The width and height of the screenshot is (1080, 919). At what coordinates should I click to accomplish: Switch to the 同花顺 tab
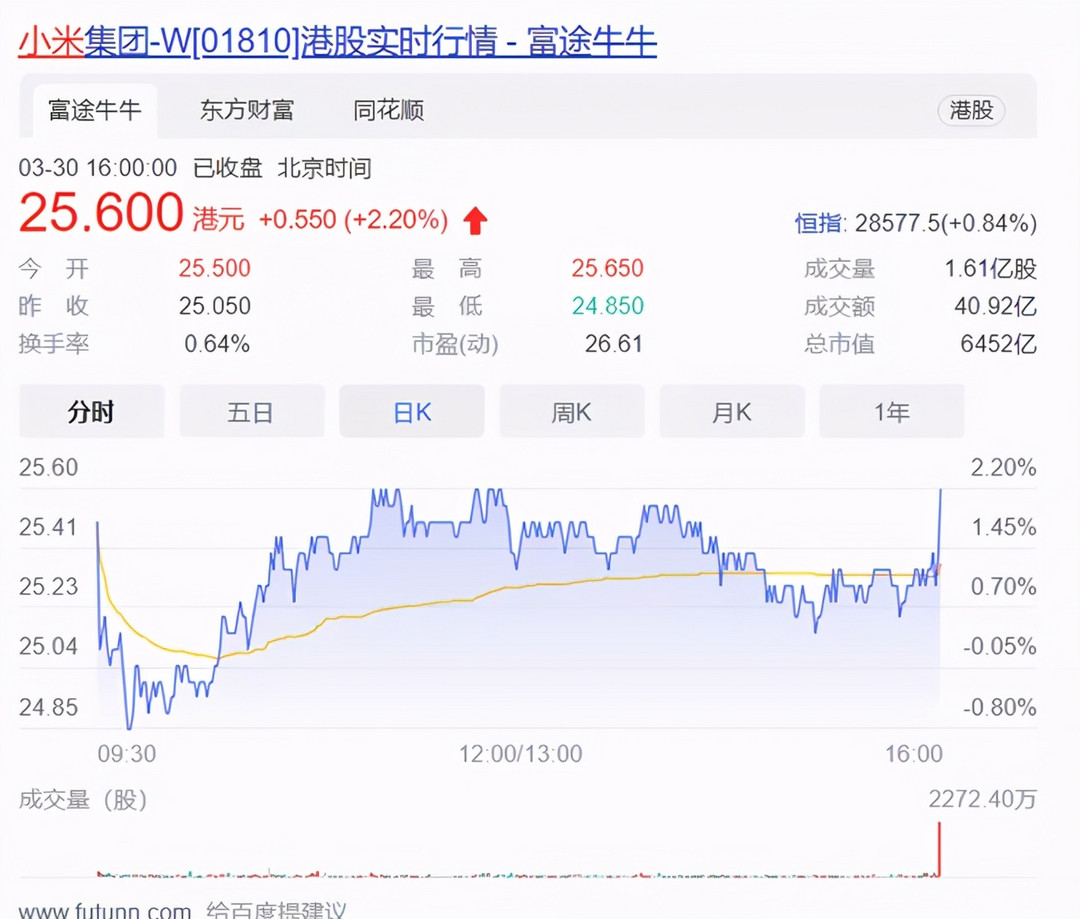coord(388,110)
